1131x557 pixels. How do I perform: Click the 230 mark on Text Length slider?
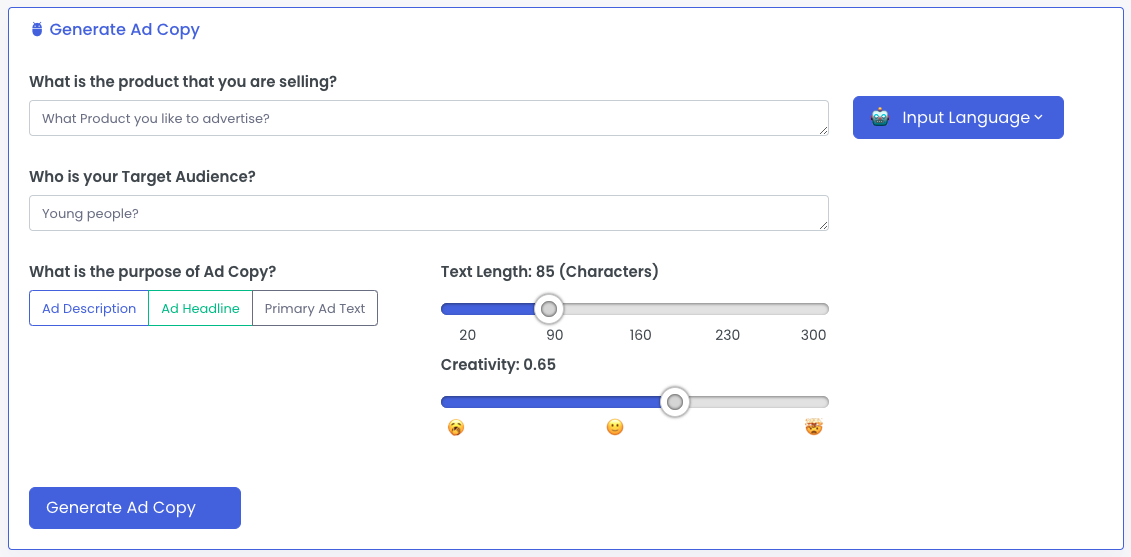[728, 335]
